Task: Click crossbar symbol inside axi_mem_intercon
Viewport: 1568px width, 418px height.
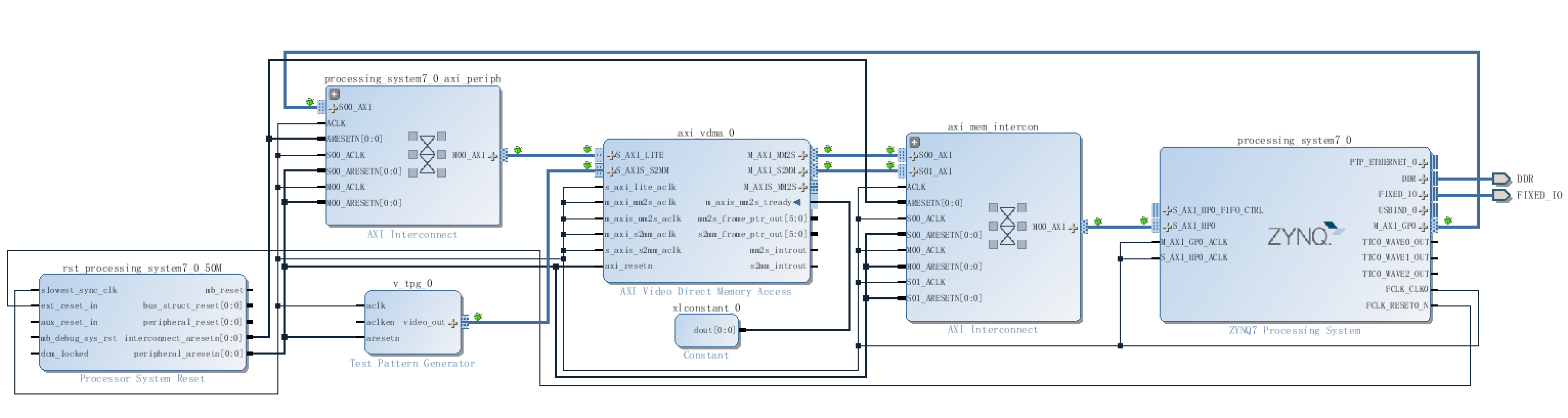Action: click(x=1008, y=226)
